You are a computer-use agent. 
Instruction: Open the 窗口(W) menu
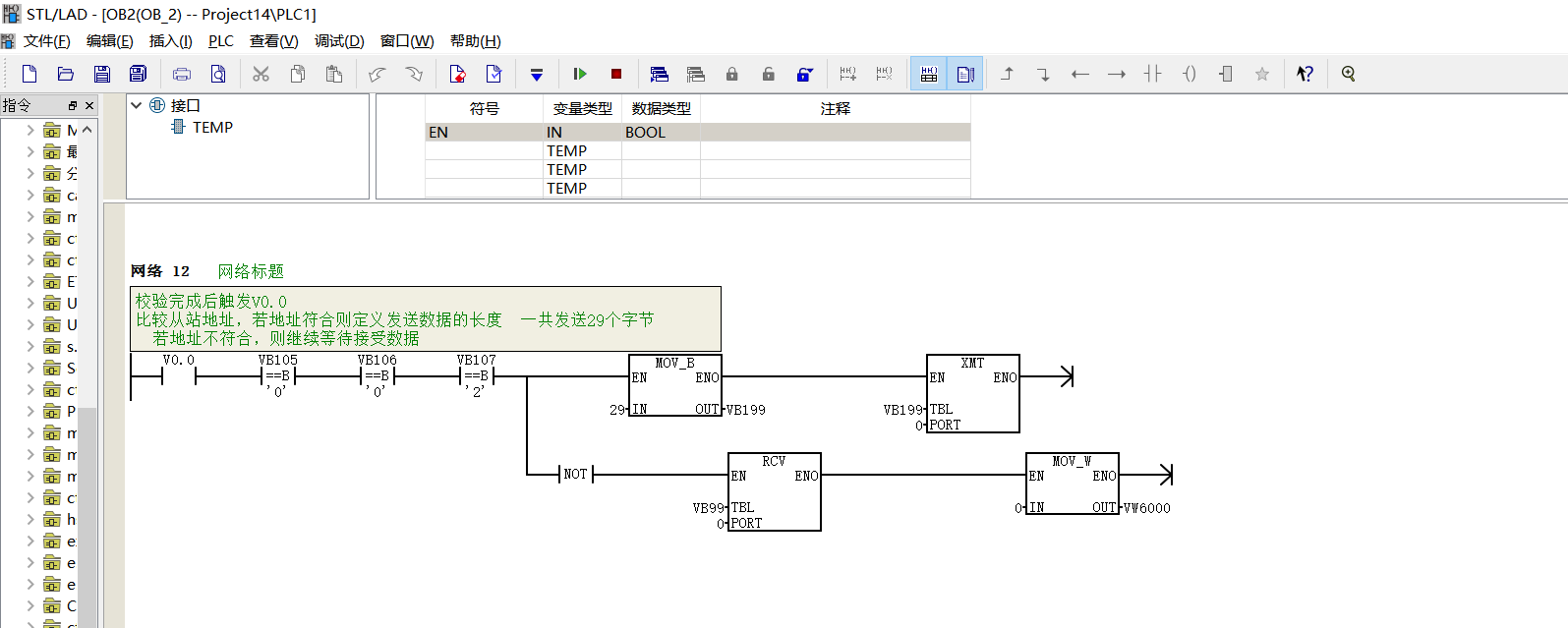click(407, 41)
